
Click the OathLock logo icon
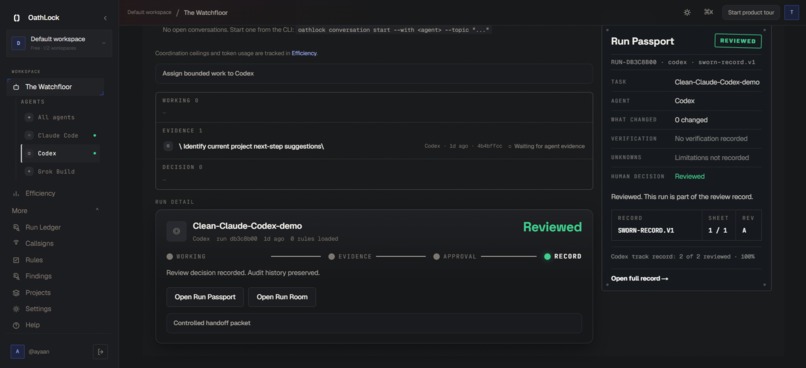[x=16, y=17]
